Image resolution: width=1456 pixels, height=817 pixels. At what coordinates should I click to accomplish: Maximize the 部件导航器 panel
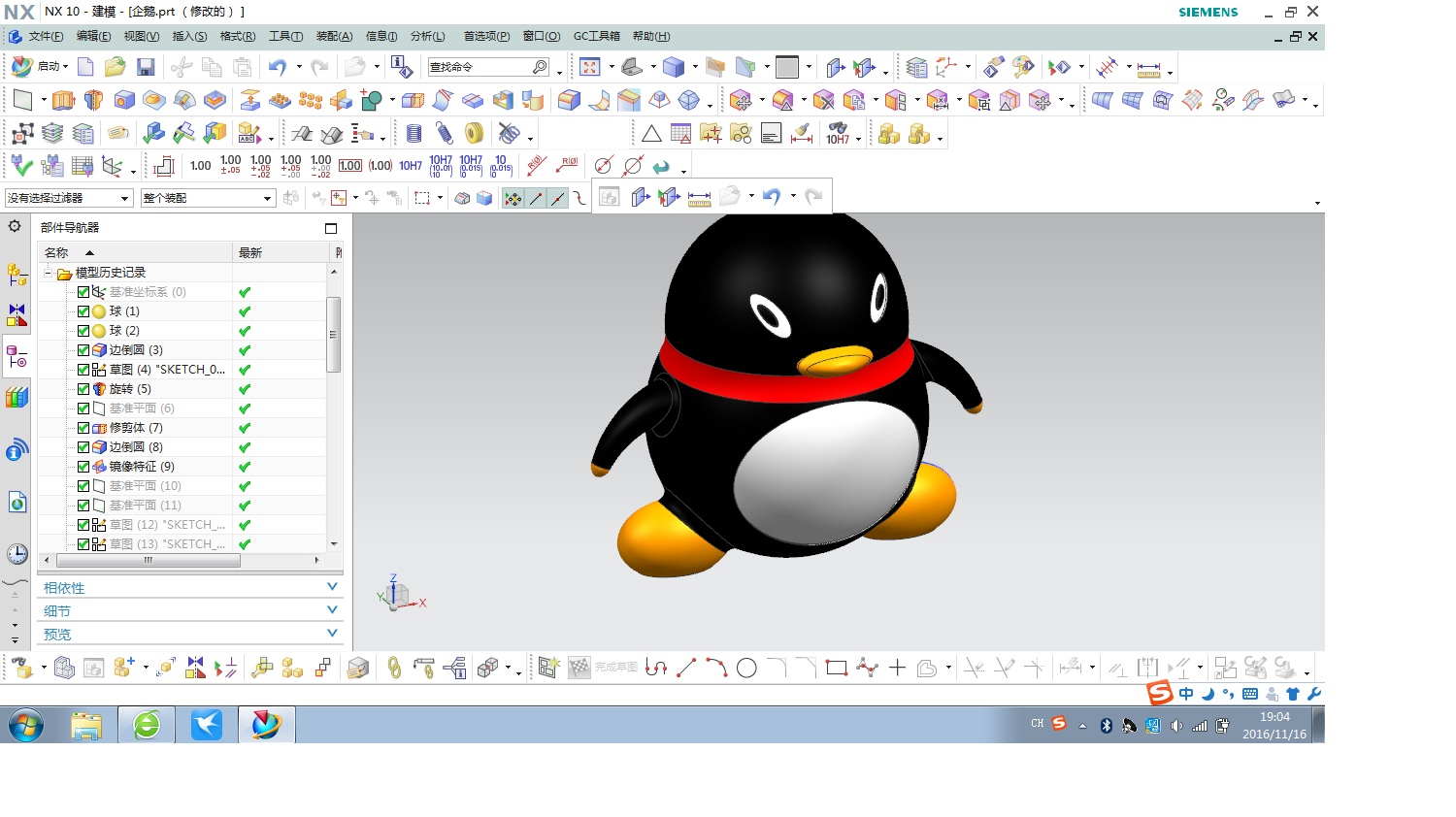(331, 228)
